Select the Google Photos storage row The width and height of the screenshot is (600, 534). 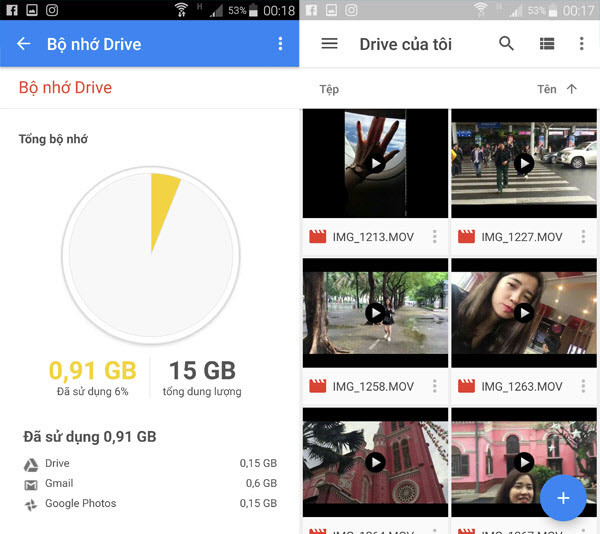pyautogui.click(x=150, y=504)
